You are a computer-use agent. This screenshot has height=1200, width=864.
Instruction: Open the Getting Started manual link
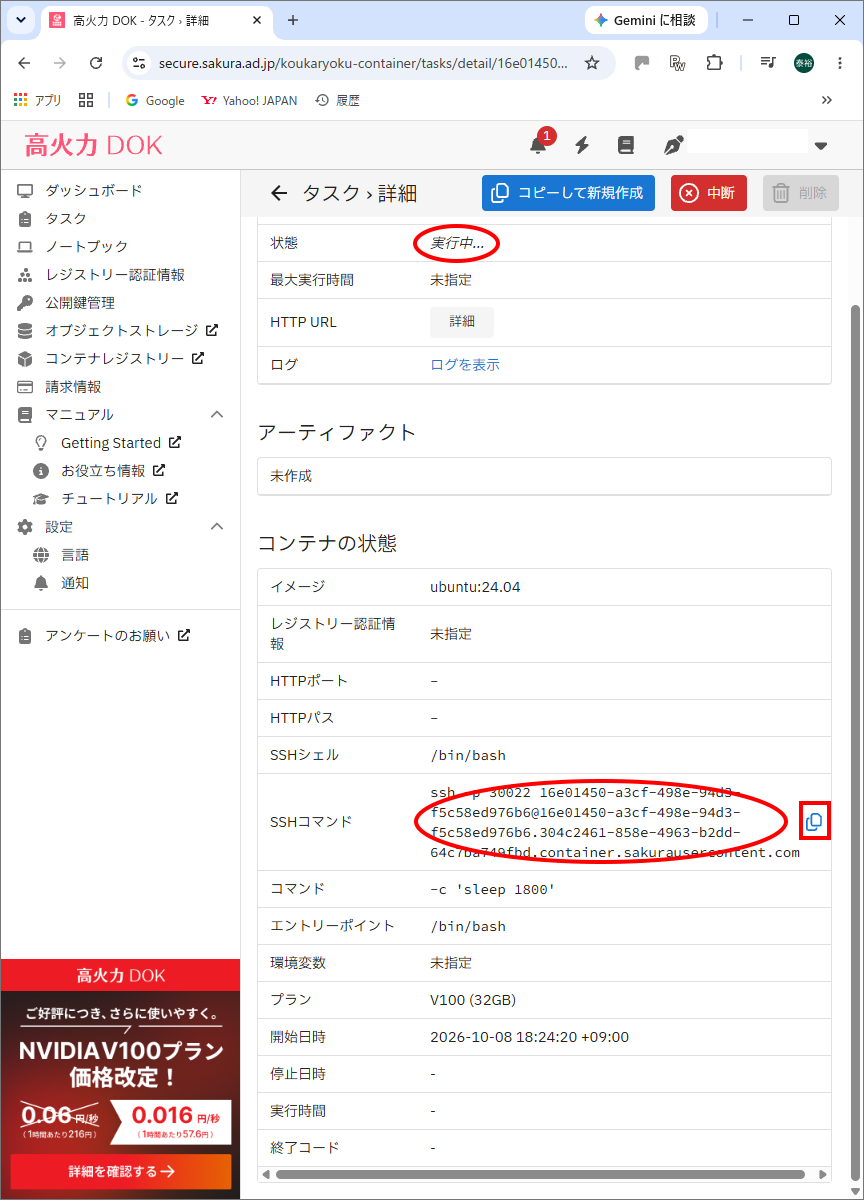120,442
